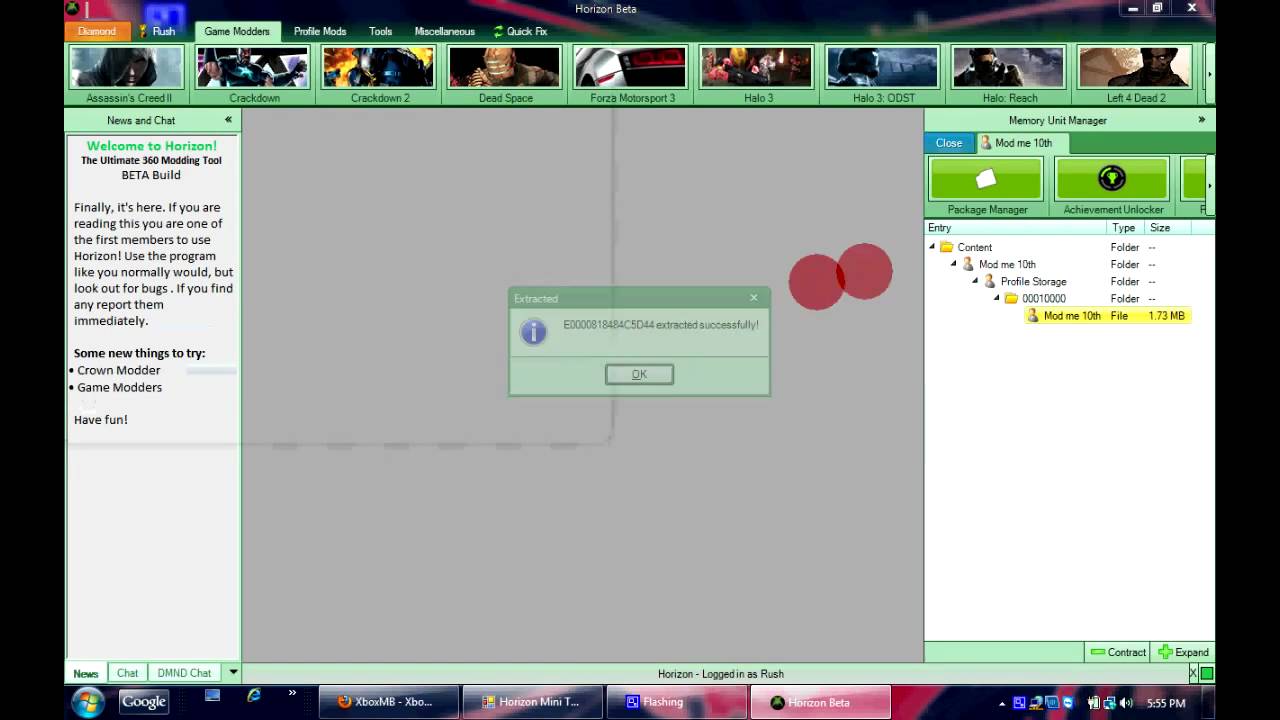Open the Package Manager tool
Image resolution: width=1280 pixels, height=720 pixels.
(987, 186)
